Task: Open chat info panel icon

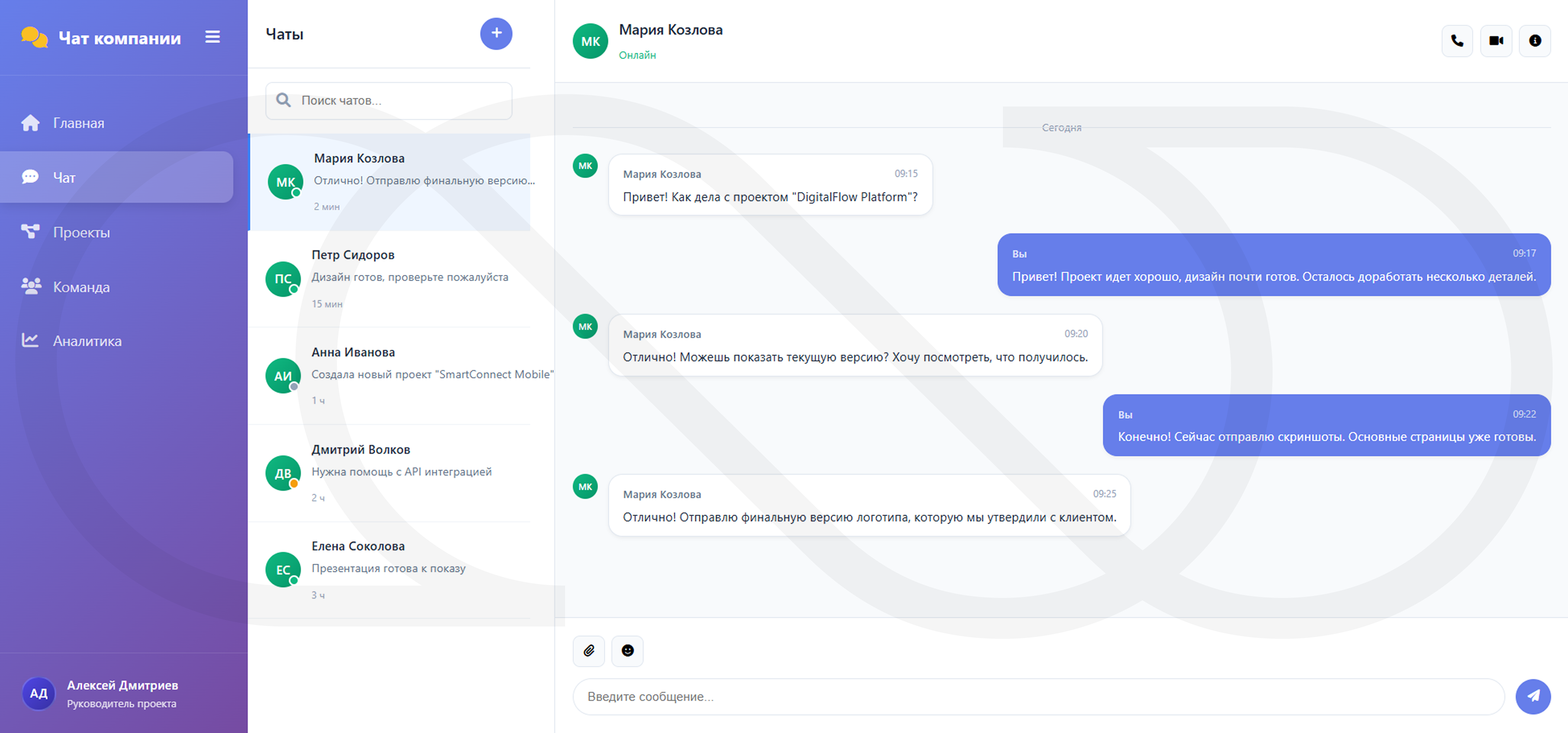Action: 1535,41
